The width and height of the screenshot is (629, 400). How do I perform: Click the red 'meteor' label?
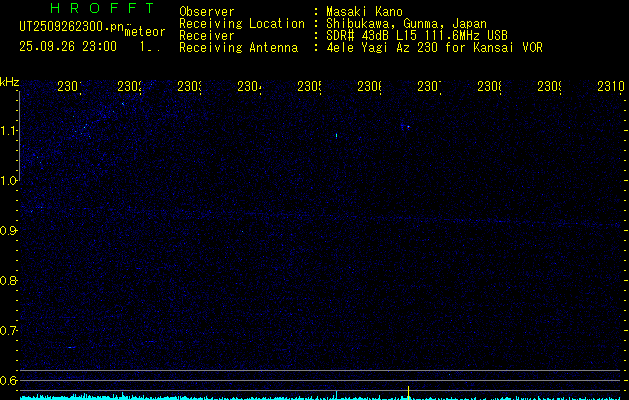(145, 32)
